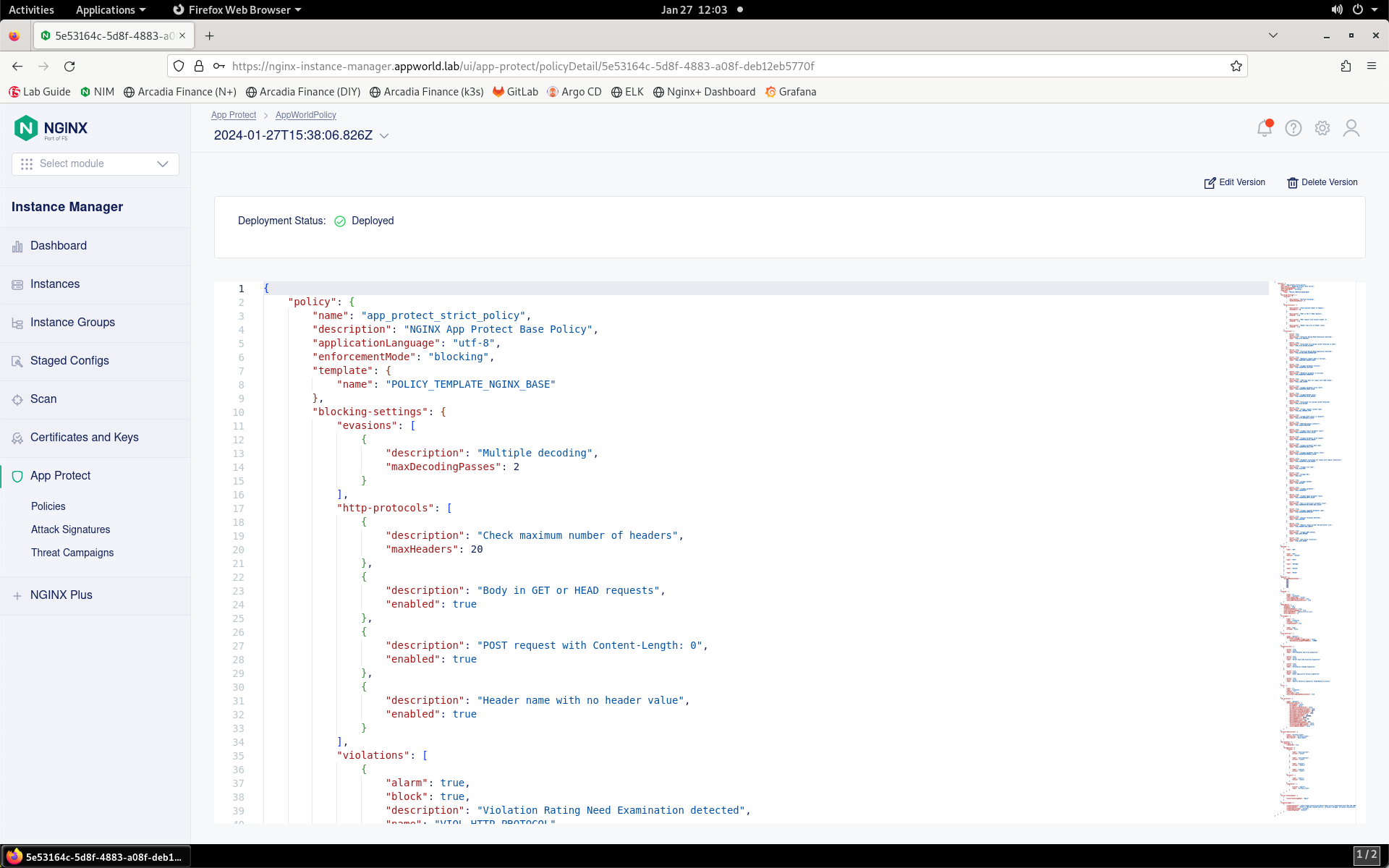The height and width of the screenshot is (868, 1389).
Task: Open Staged Configs
Action: click(69, 361)
